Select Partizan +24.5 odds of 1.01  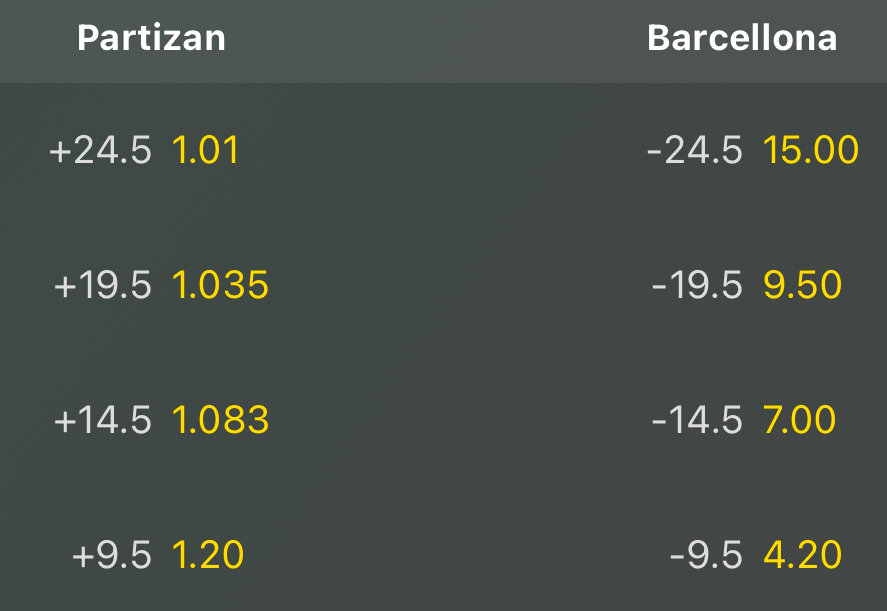pyautogui.click(x=205, y=151)
